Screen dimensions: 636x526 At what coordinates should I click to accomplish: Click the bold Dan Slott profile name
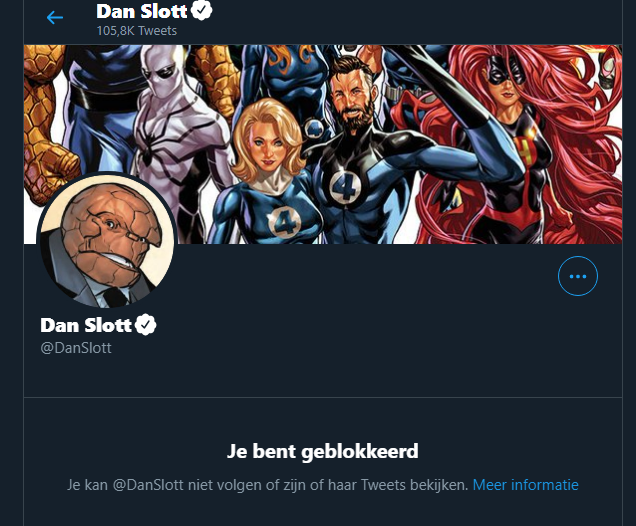click(86, 325)
